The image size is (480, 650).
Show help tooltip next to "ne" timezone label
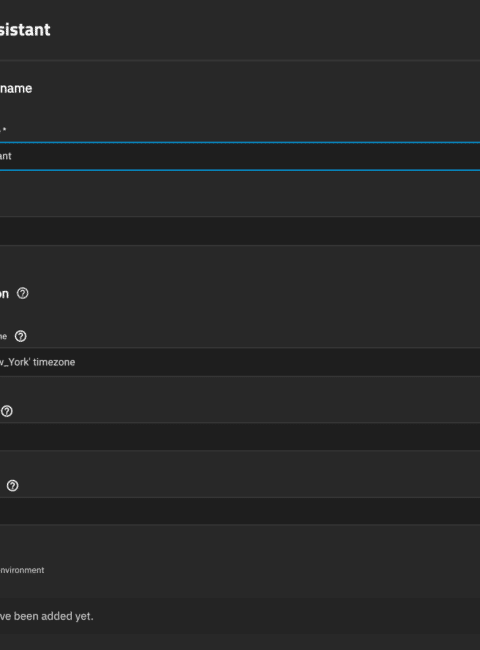[x=20, y=336]
